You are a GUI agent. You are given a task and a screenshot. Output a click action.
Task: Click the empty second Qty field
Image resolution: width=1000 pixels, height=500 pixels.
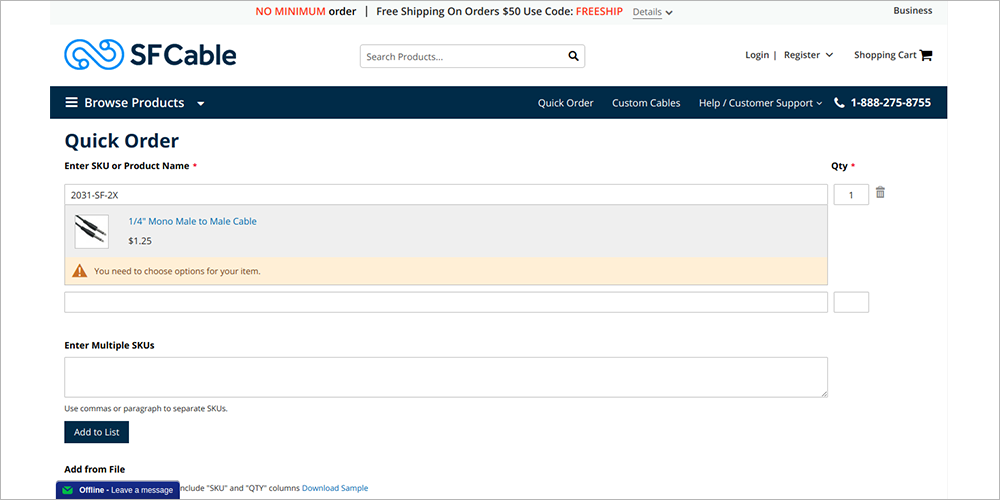[x=851, y=302]
